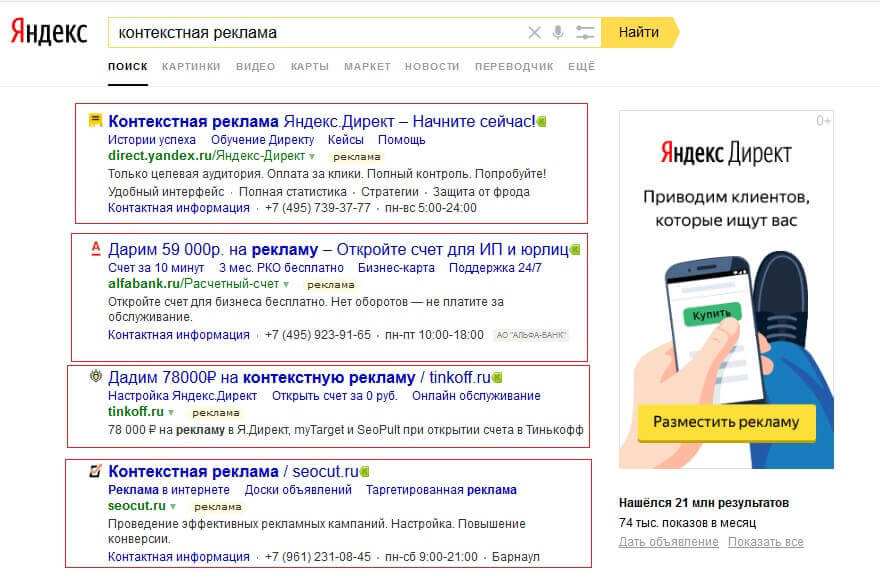Open advanced search settings via sliders icon
This screenshot has height=584, width=880.
(x=585, y=32)
